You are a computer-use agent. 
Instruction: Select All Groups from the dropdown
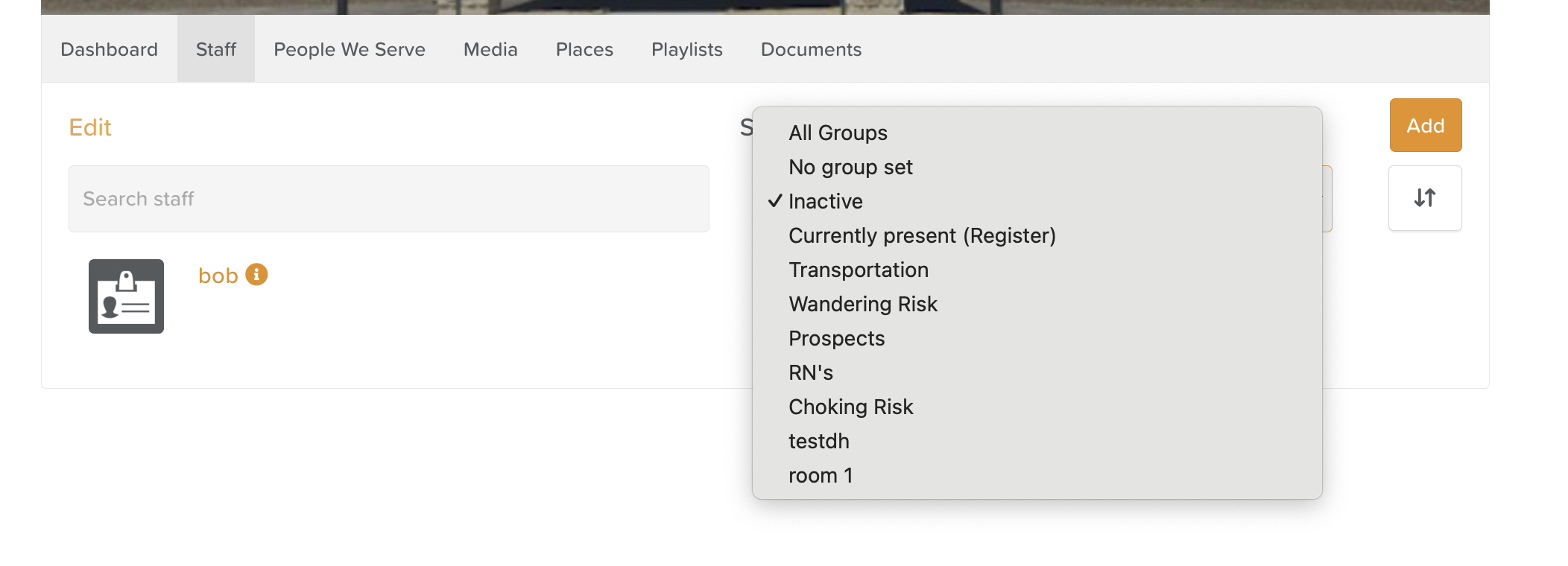(838, 133)
